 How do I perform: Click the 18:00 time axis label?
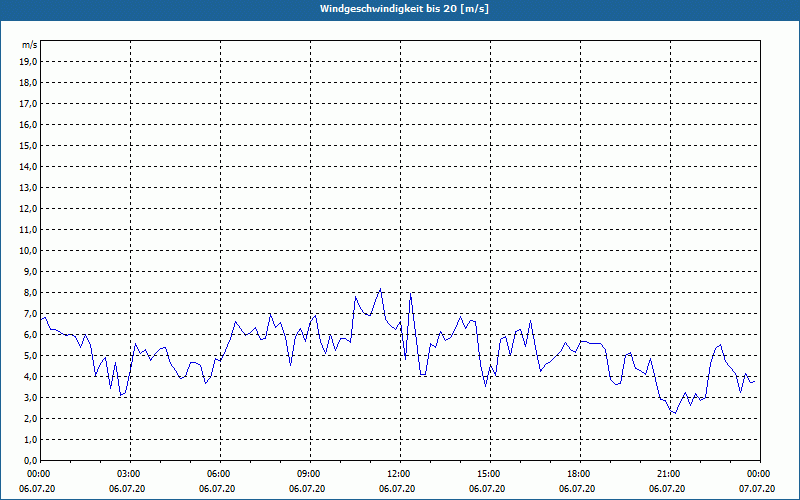click(x=580, y=474)
